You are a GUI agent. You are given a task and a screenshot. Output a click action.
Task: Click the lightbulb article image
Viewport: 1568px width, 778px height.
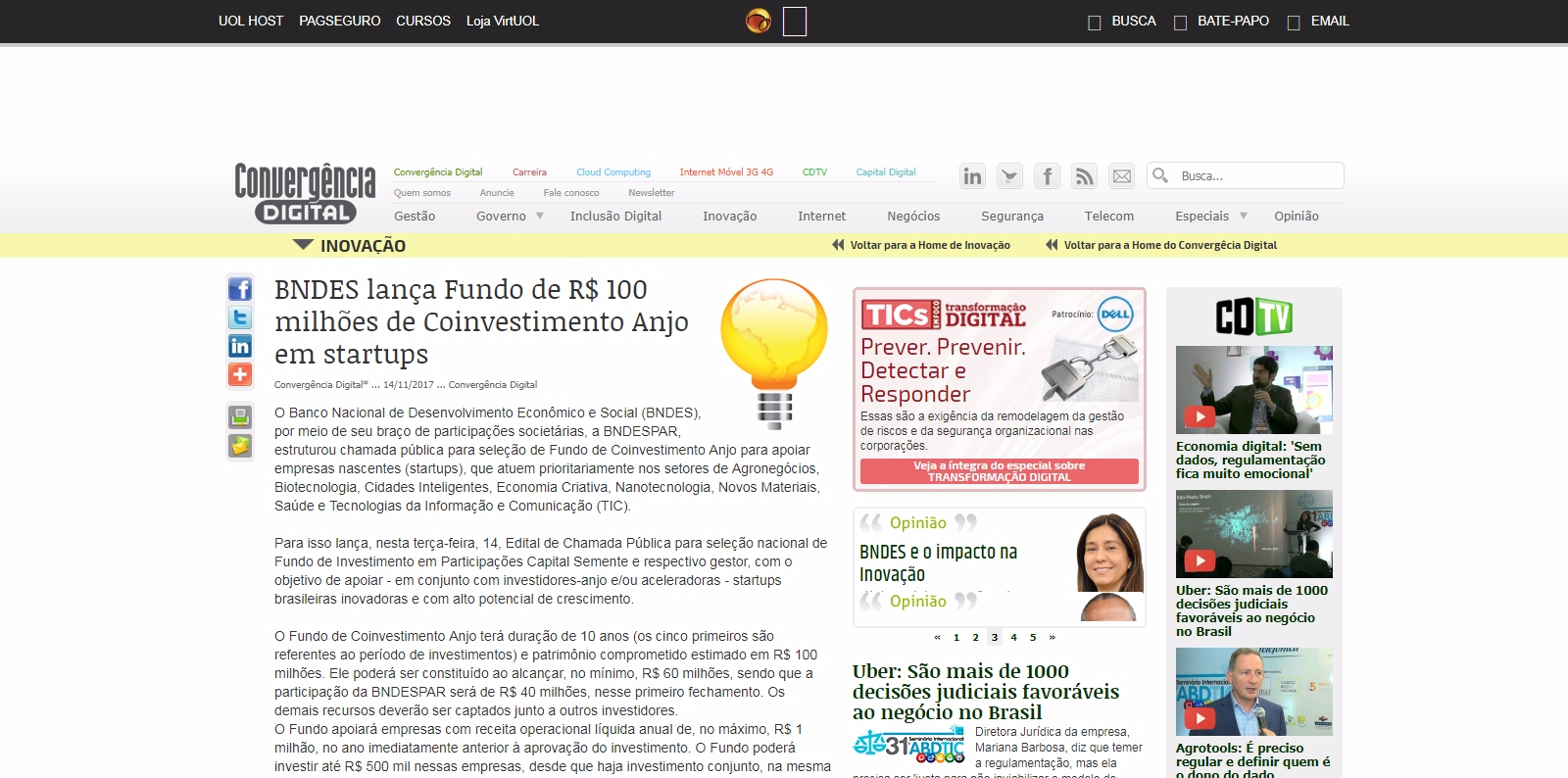coord(774,353)
